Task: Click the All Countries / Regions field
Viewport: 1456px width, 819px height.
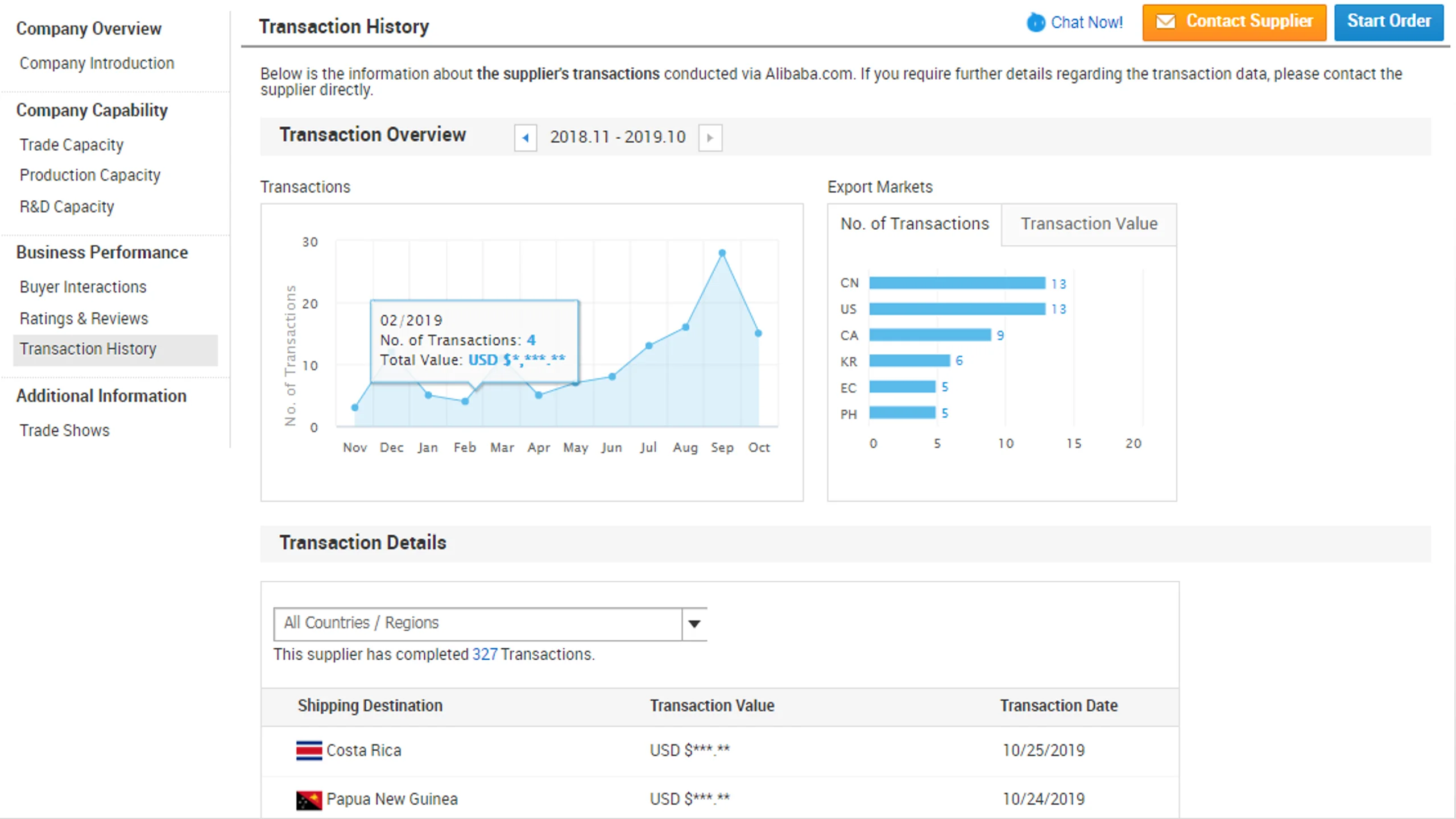Action: tap(477, 624)
